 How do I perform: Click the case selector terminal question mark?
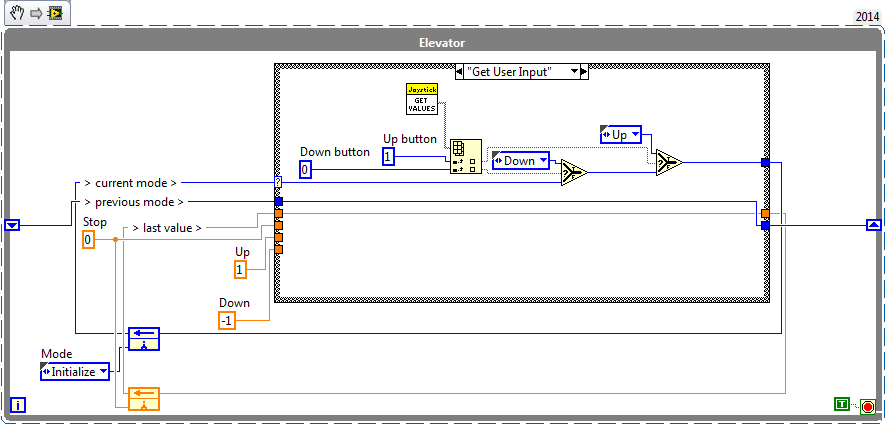(x=277, y=183)
